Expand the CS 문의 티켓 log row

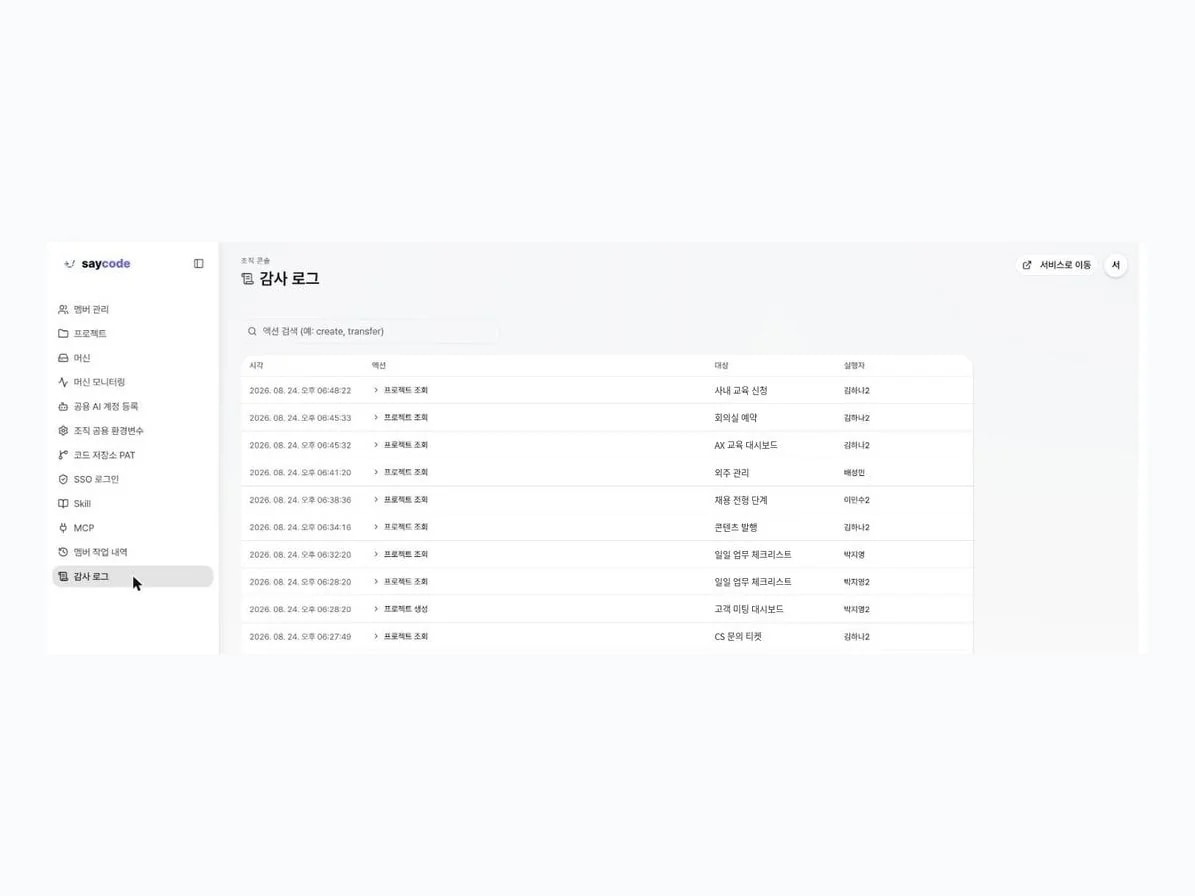click(376, 636)
